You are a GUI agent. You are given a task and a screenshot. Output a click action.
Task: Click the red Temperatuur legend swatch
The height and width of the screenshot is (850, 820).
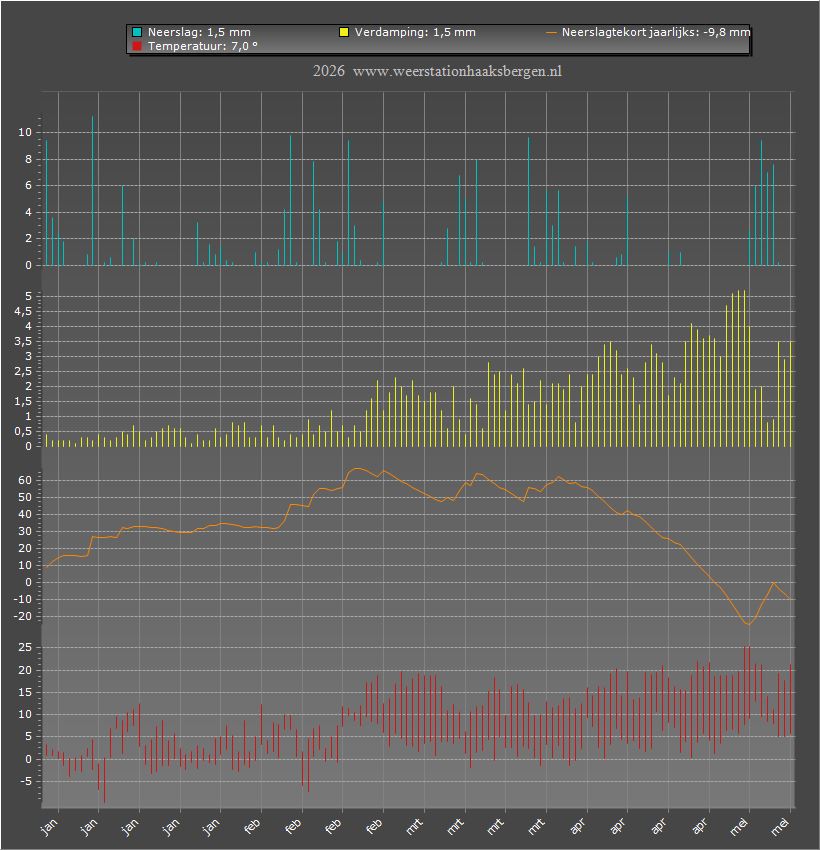(x=137, y=46)
